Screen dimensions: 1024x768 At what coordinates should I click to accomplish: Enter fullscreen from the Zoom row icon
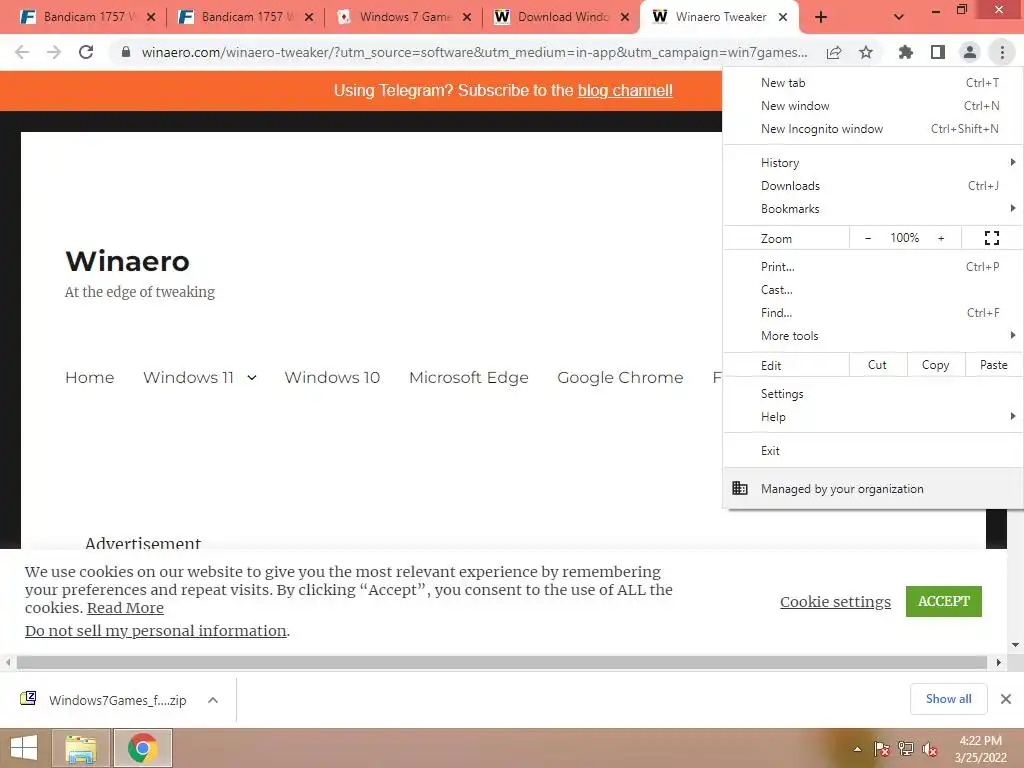pos(991,238)
